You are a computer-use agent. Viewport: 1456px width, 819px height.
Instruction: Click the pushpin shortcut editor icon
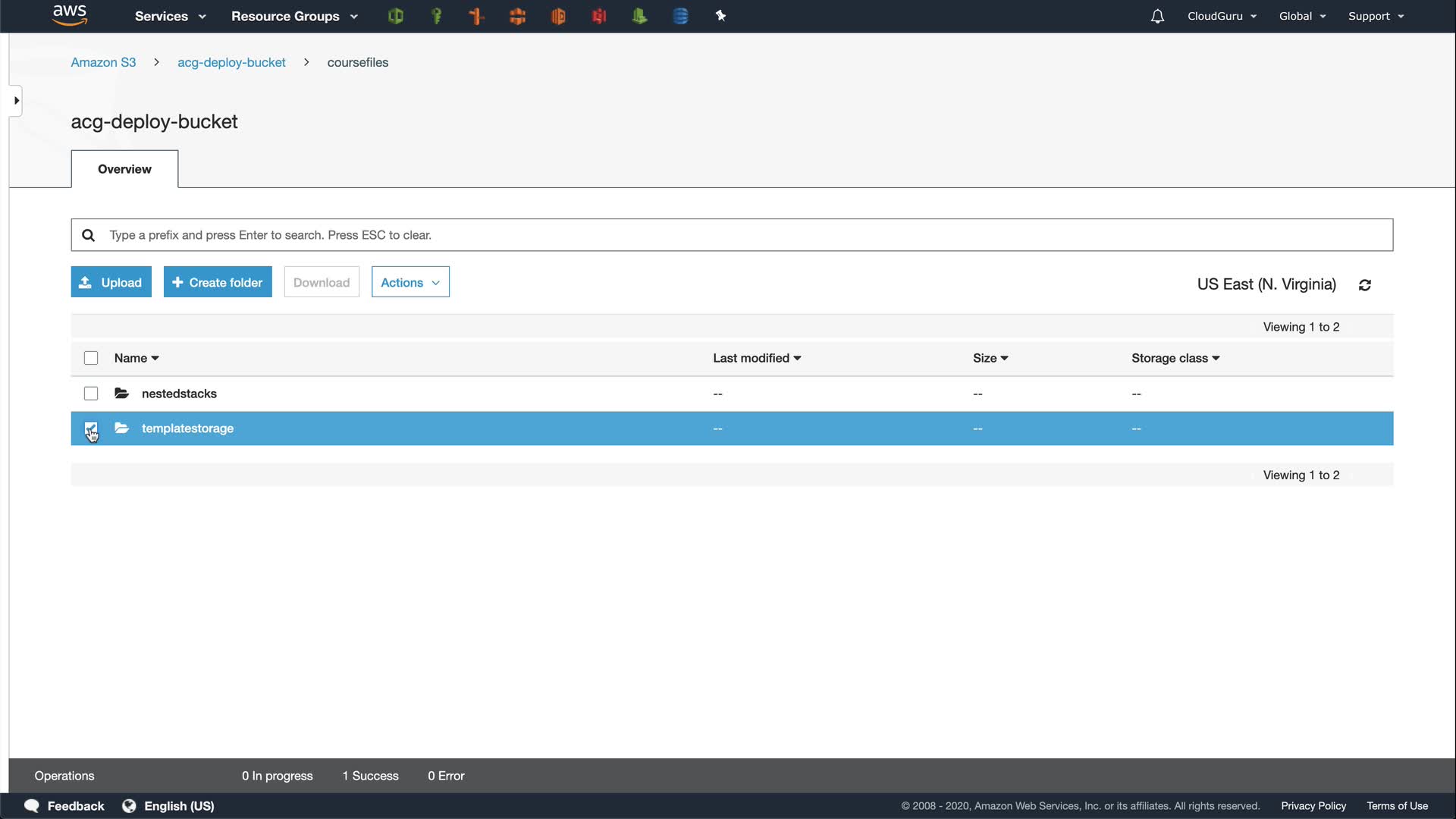(x=720, y=16)
